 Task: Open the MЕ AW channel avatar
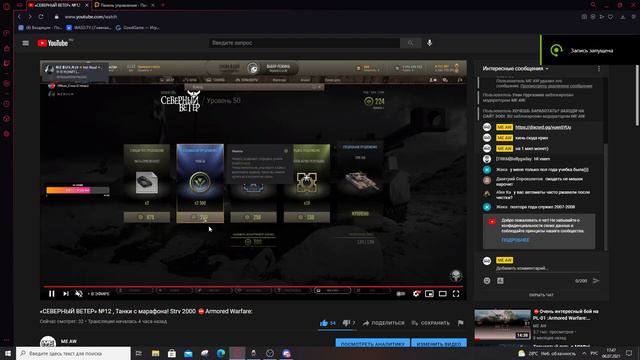click(x=48, y=342)
